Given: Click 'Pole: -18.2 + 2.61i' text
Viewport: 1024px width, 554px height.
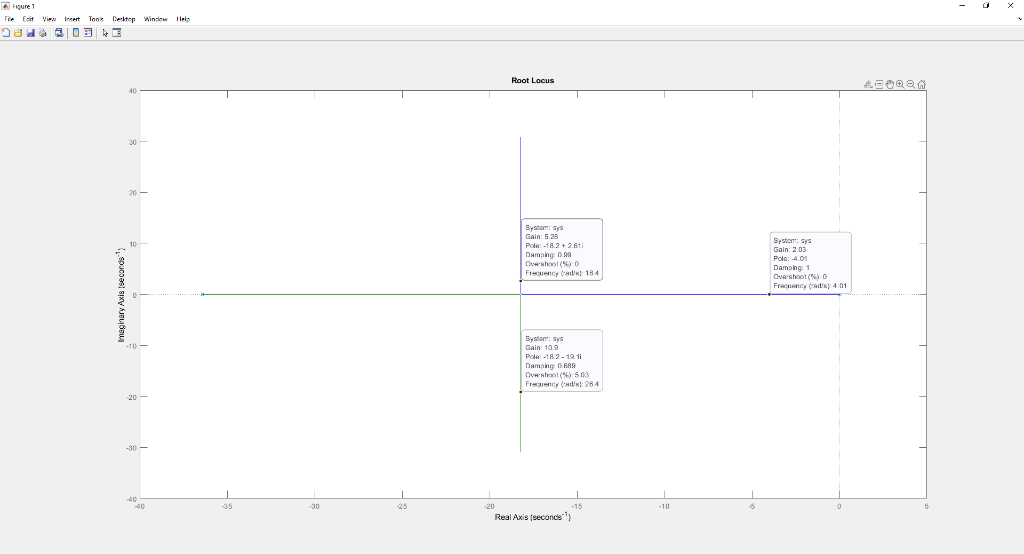Looking at the screenshot, I should (x=554, y=246).
